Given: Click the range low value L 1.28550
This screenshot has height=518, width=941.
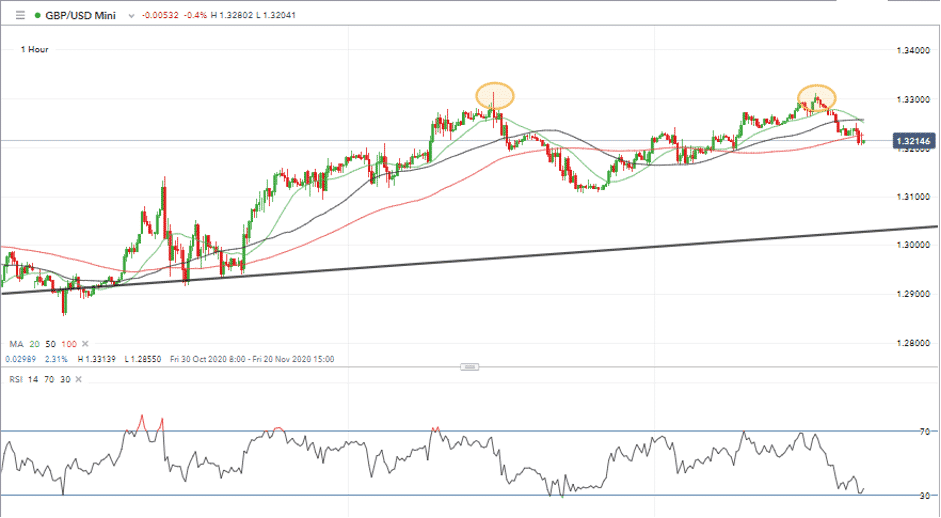Looking at the screenshot, I should tap(143, 359).
